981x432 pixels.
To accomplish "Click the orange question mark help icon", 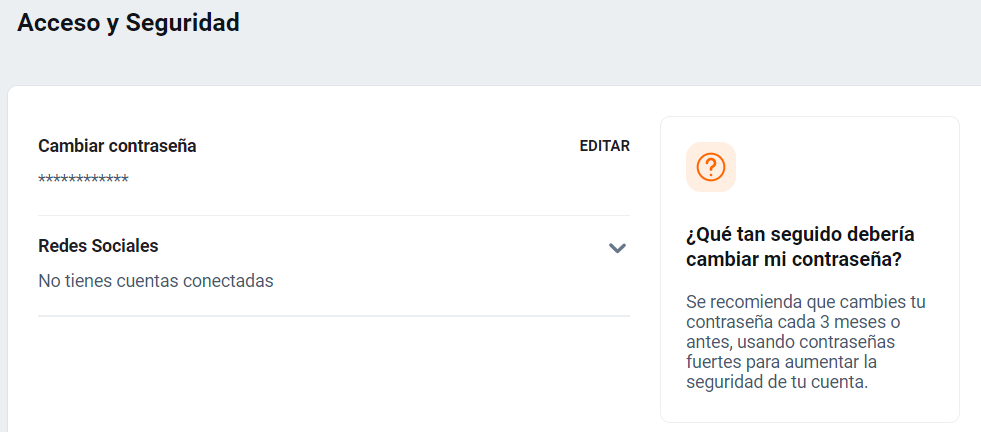I will click(x=711, y=167).
